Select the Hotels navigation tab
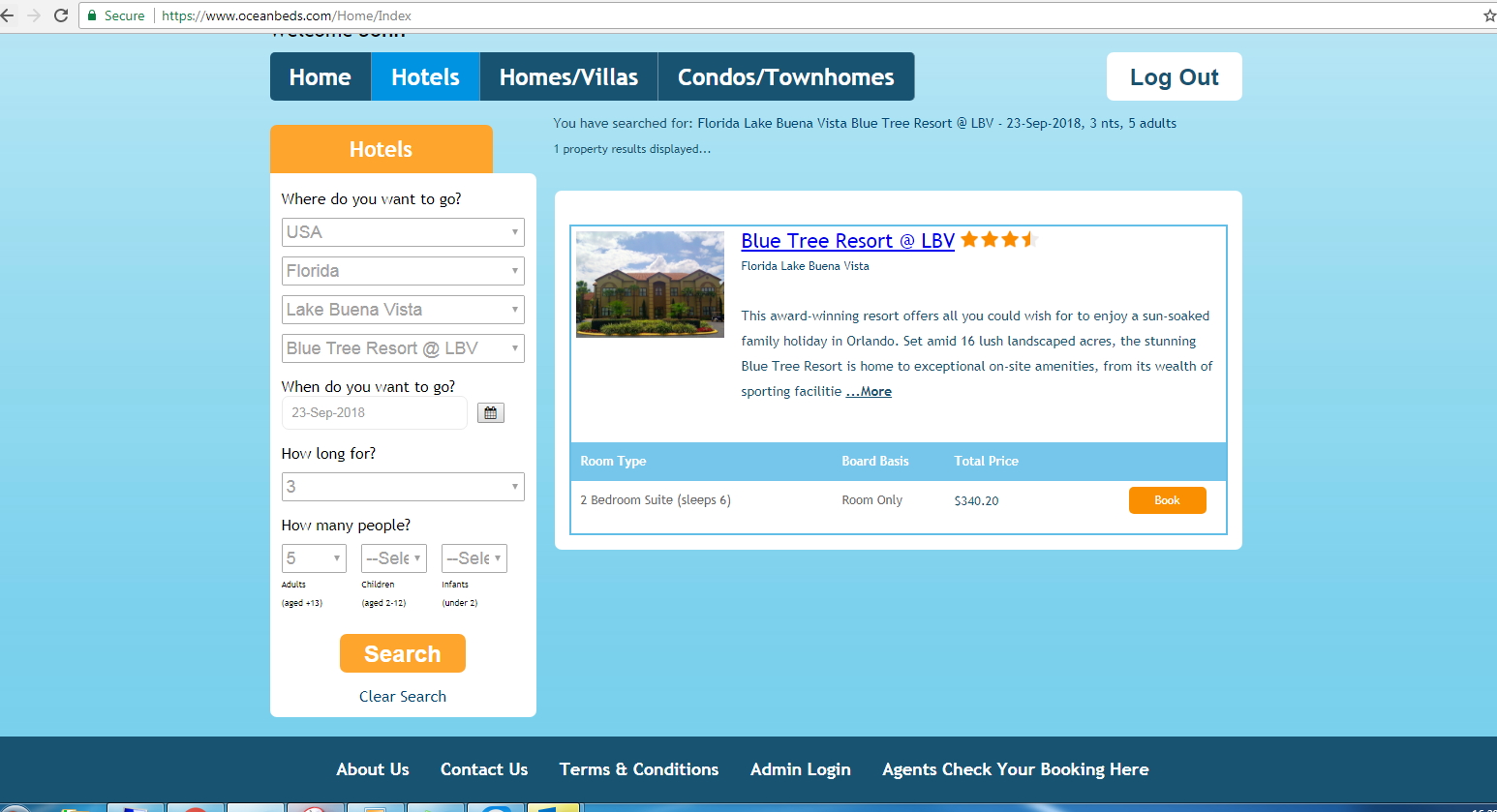 pos(425,76)
